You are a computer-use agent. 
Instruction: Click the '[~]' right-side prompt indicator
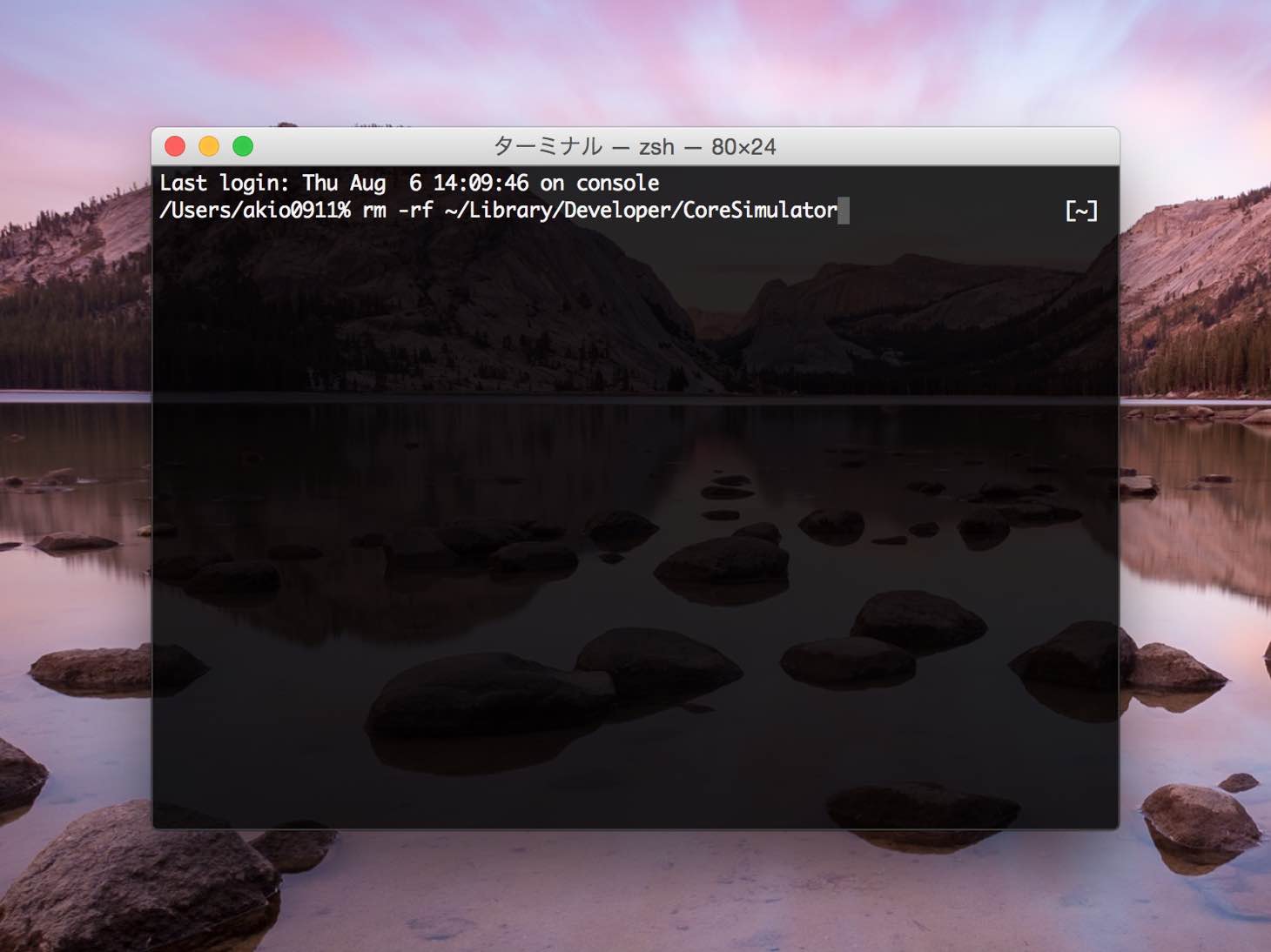coord(1081,211)
